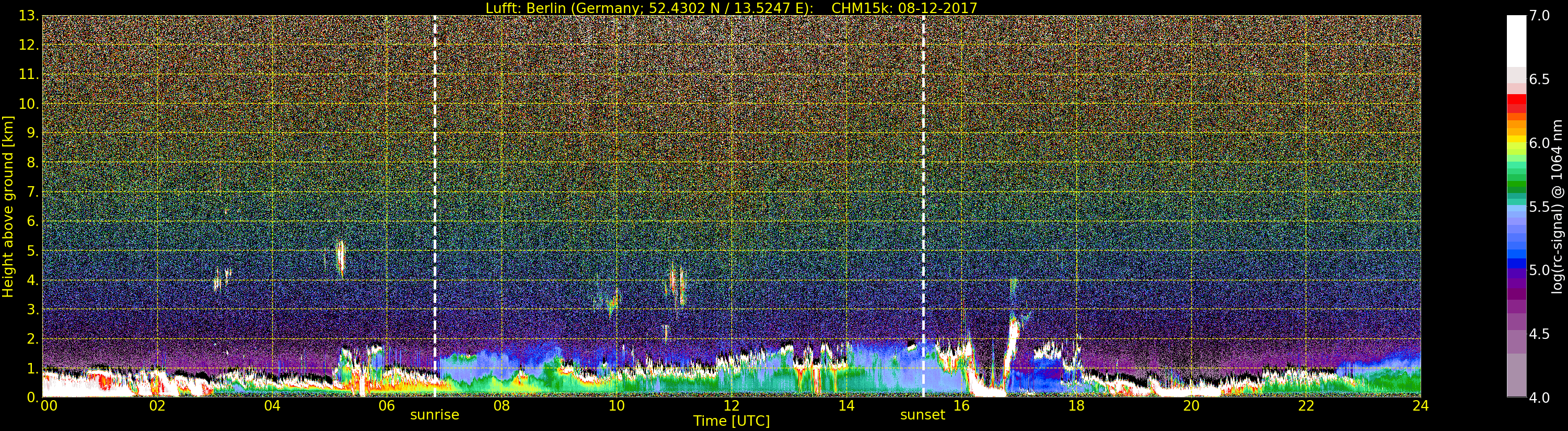Click the '22' time tick label

click(1306, 405)
